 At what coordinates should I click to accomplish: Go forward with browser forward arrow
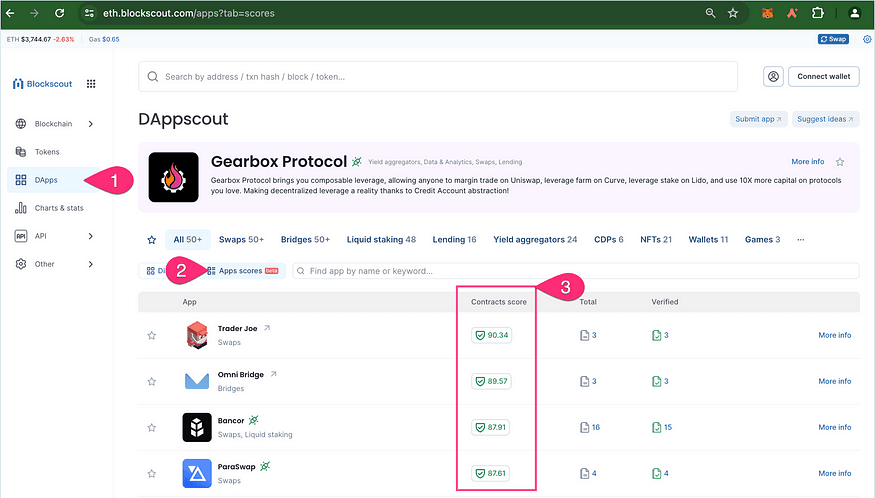pyautogui.click(x=35, y=13)
